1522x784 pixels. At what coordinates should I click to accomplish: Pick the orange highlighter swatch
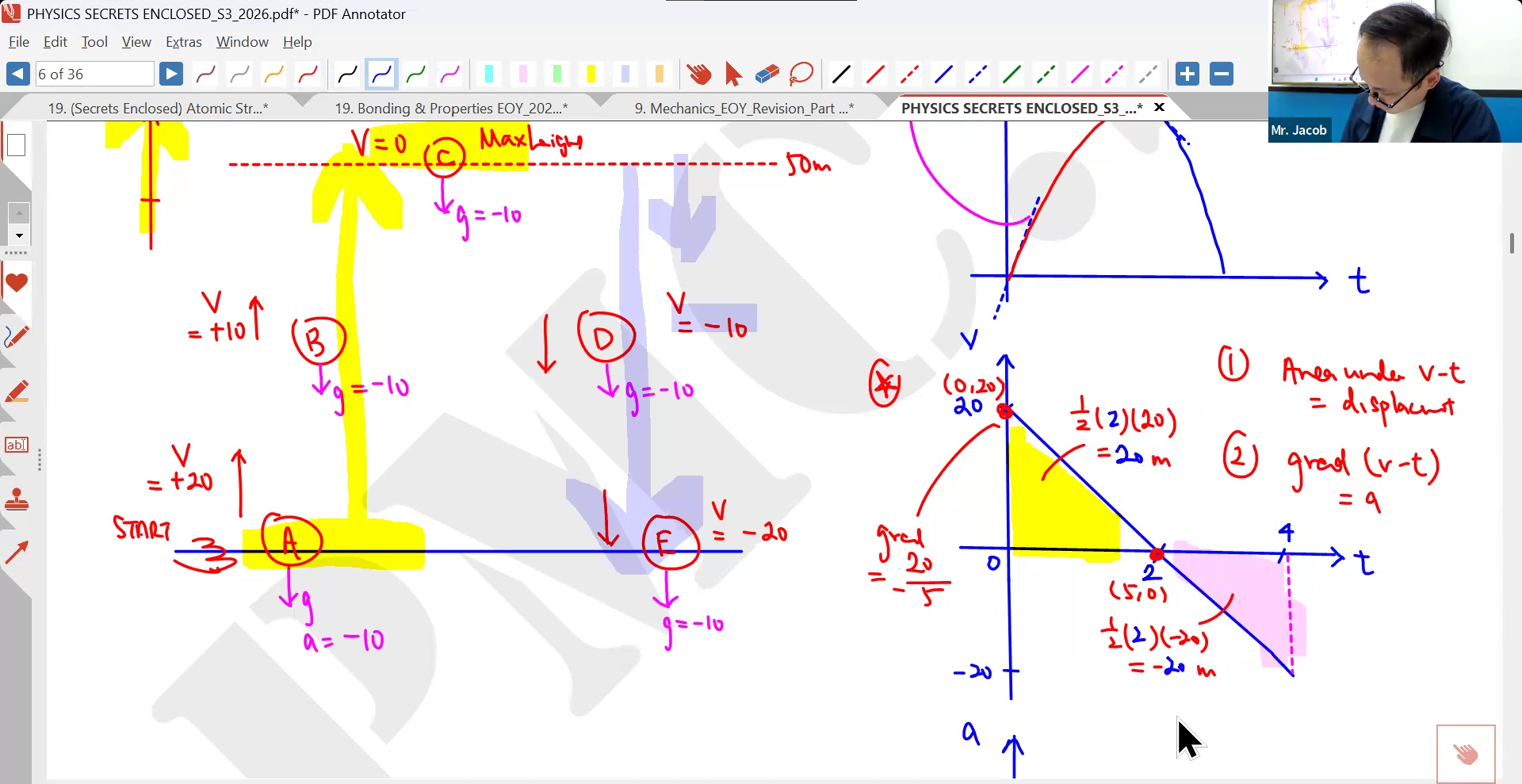tap(660, 75)
